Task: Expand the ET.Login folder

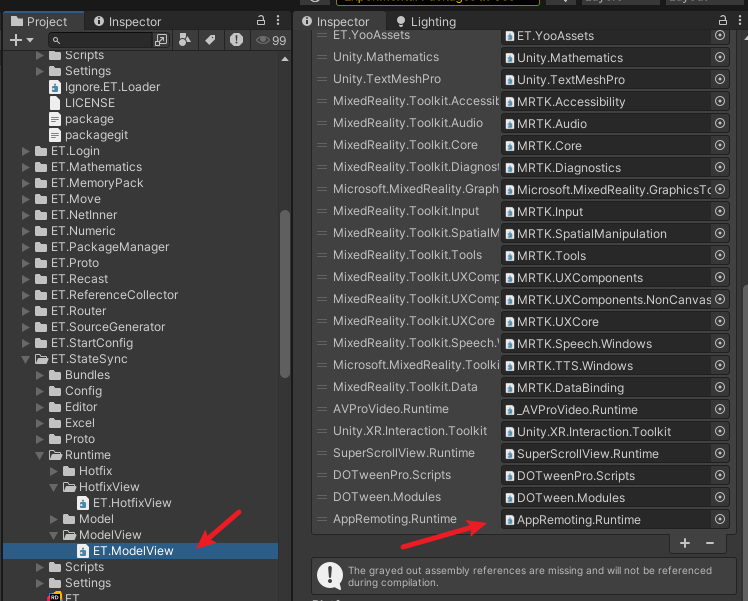Action: [26, 151]
